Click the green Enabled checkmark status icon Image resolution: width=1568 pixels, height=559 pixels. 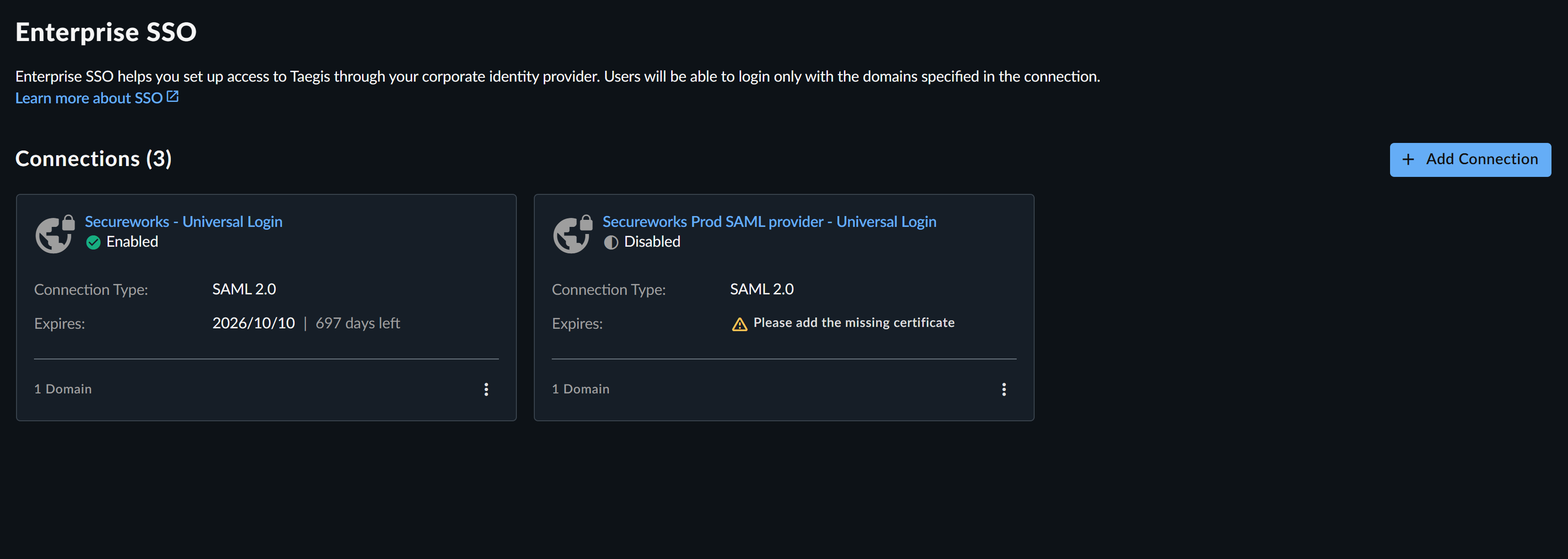(x=93, y=242)
